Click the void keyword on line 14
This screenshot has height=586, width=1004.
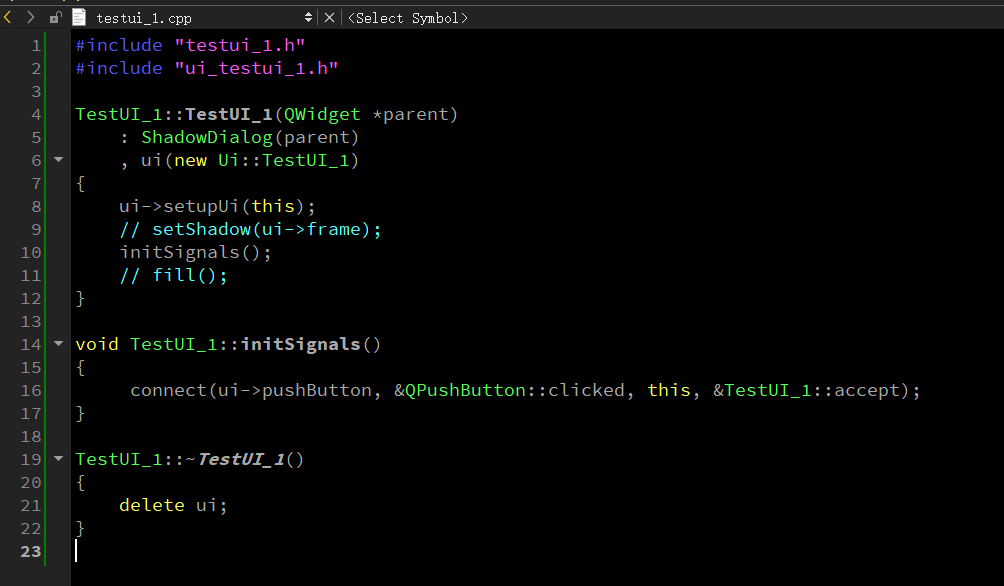[97, 345]
